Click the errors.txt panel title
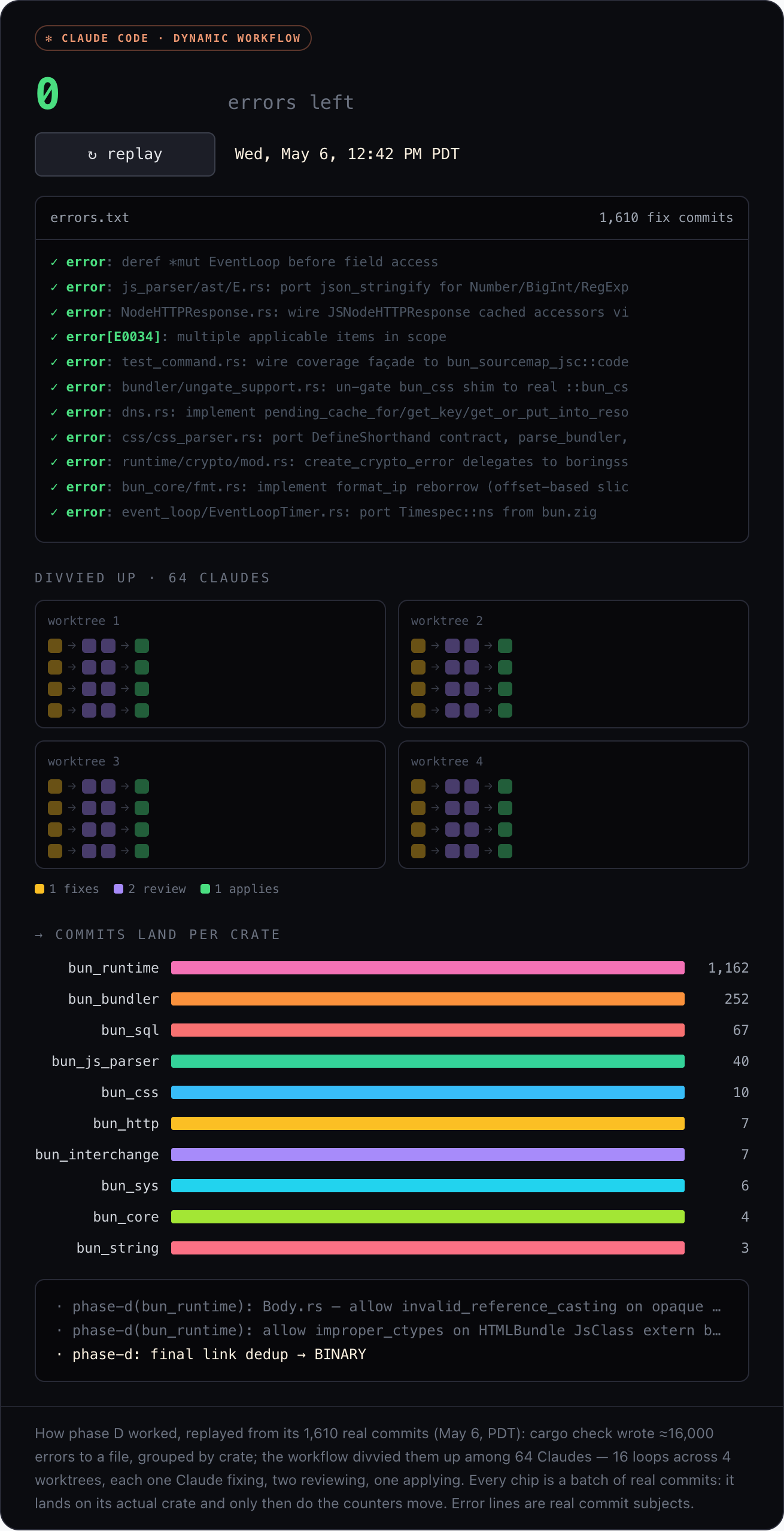This screenshot has width=784, height=1531. coord(90,218)
